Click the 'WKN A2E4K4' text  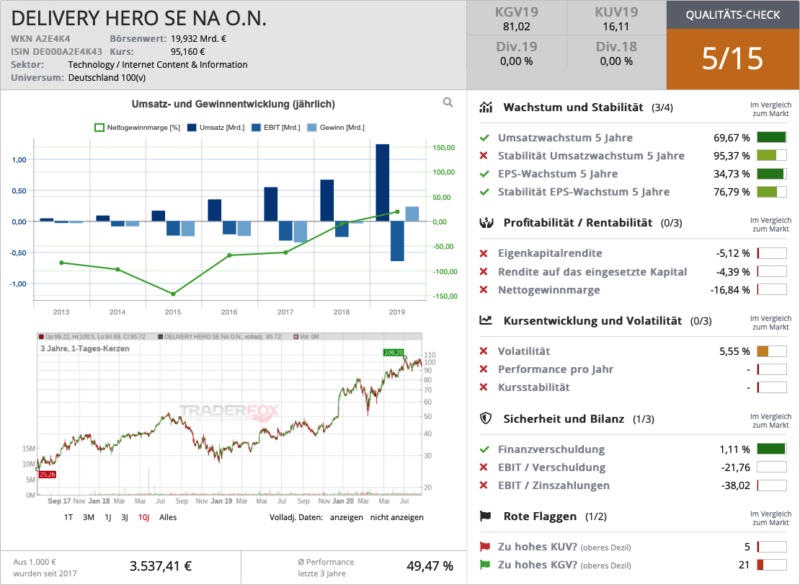pos(40,39)
